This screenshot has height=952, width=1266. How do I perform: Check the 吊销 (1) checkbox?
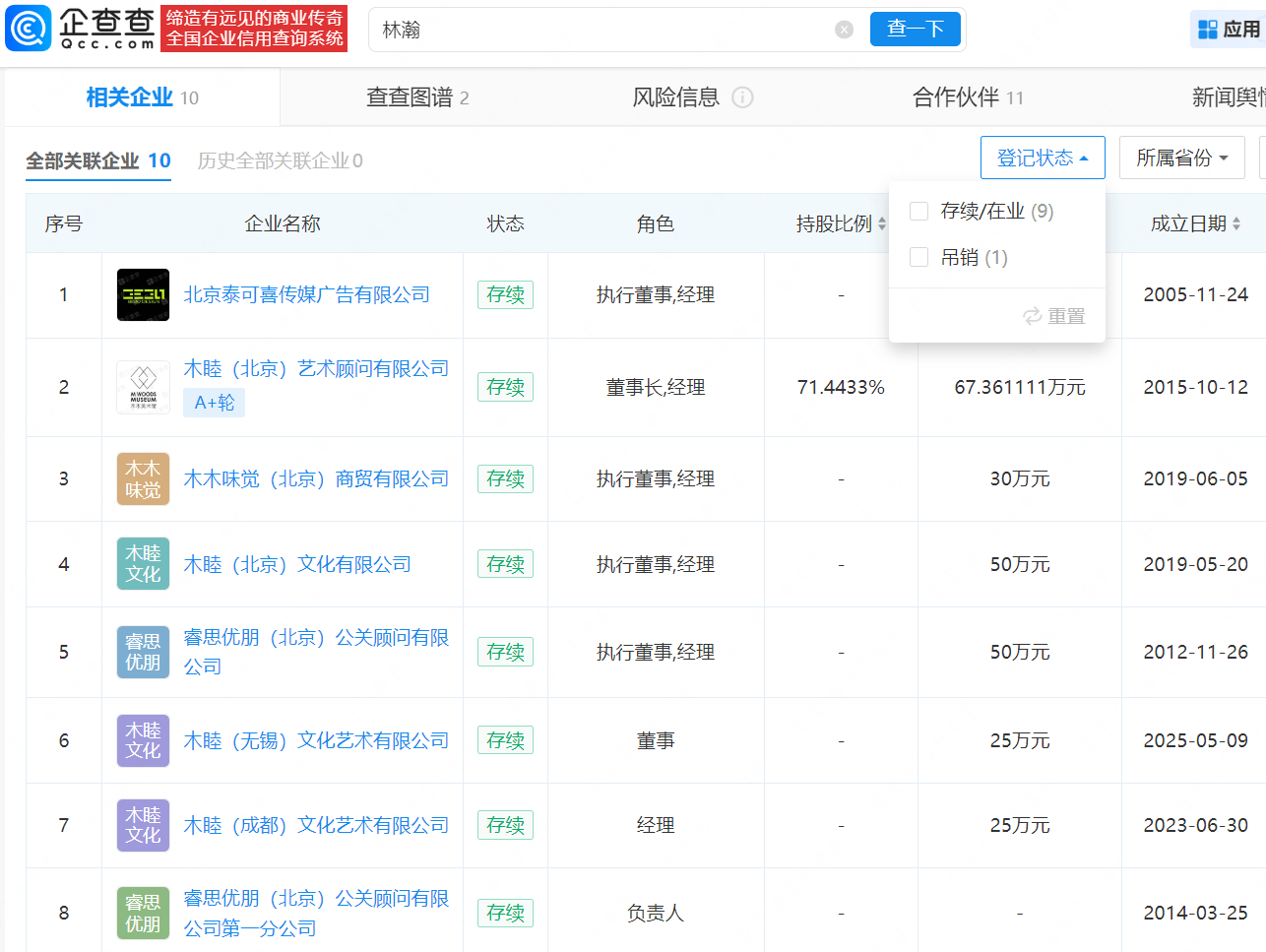(x=919, y=257)
